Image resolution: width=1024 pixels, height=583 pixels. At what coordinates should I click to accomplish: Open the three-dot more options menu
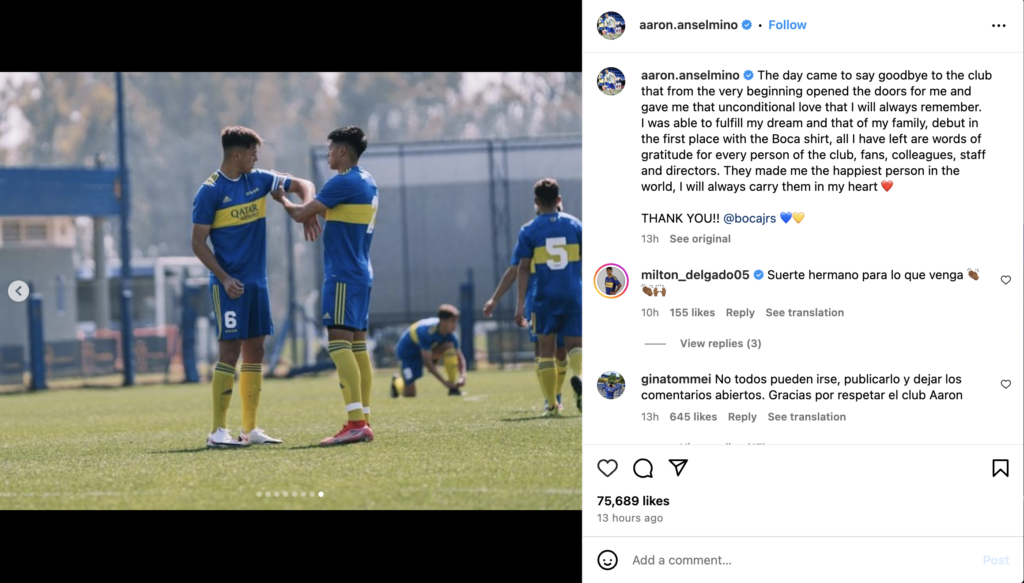click(999, 25)
